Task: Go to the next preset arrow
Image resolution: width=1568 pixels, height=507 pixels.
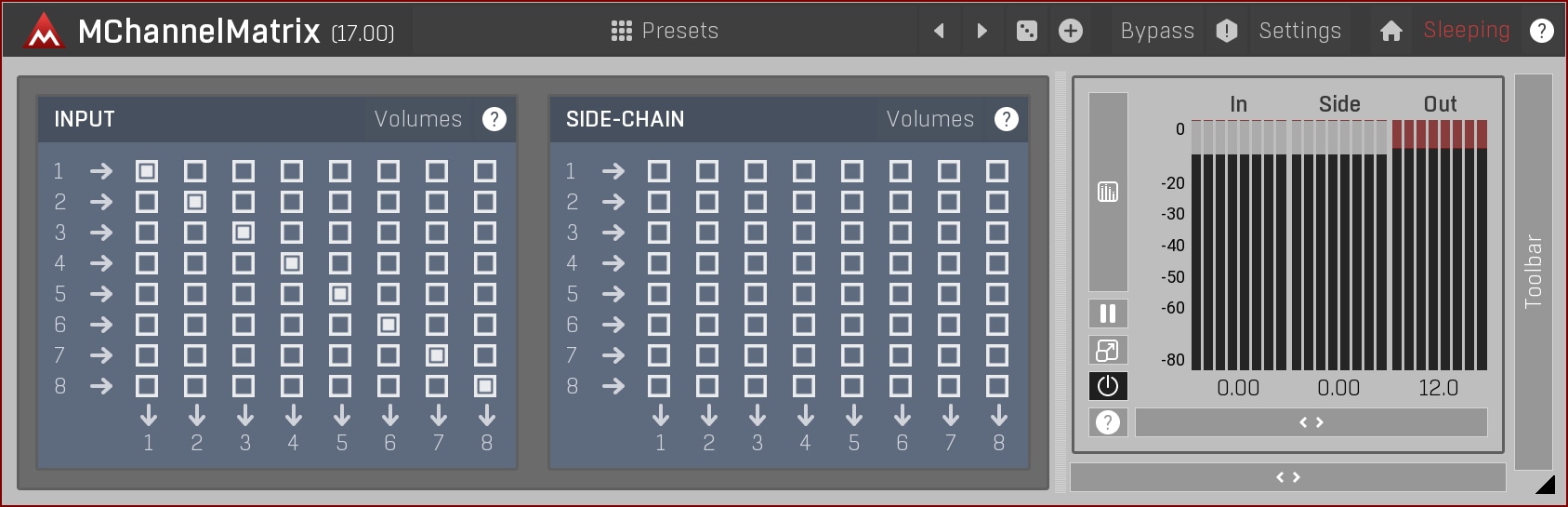Action: (x=982, y=31)
